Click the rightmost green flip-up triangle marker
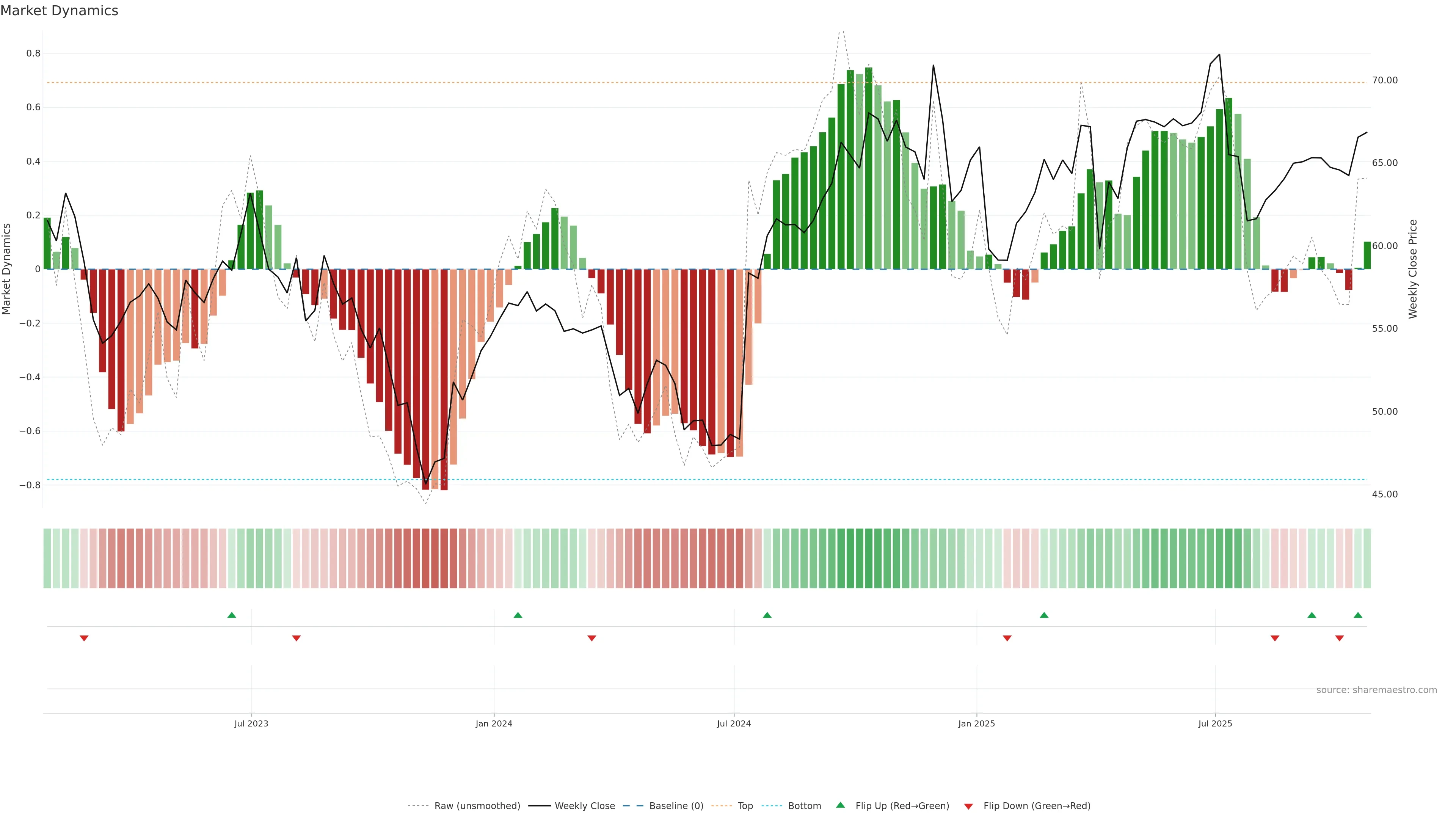 pyautogui.click(x=1358, y=615)
